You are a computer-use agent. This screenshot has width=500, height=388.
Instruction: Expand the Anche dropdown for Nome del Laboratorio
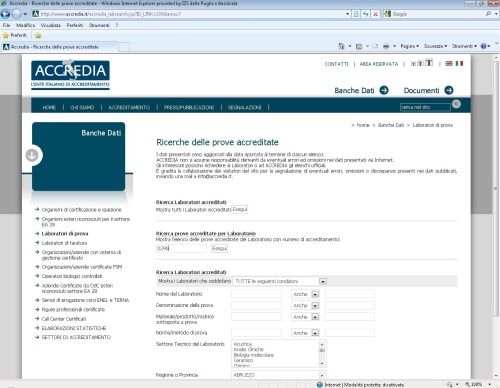[x=315, y=294]
